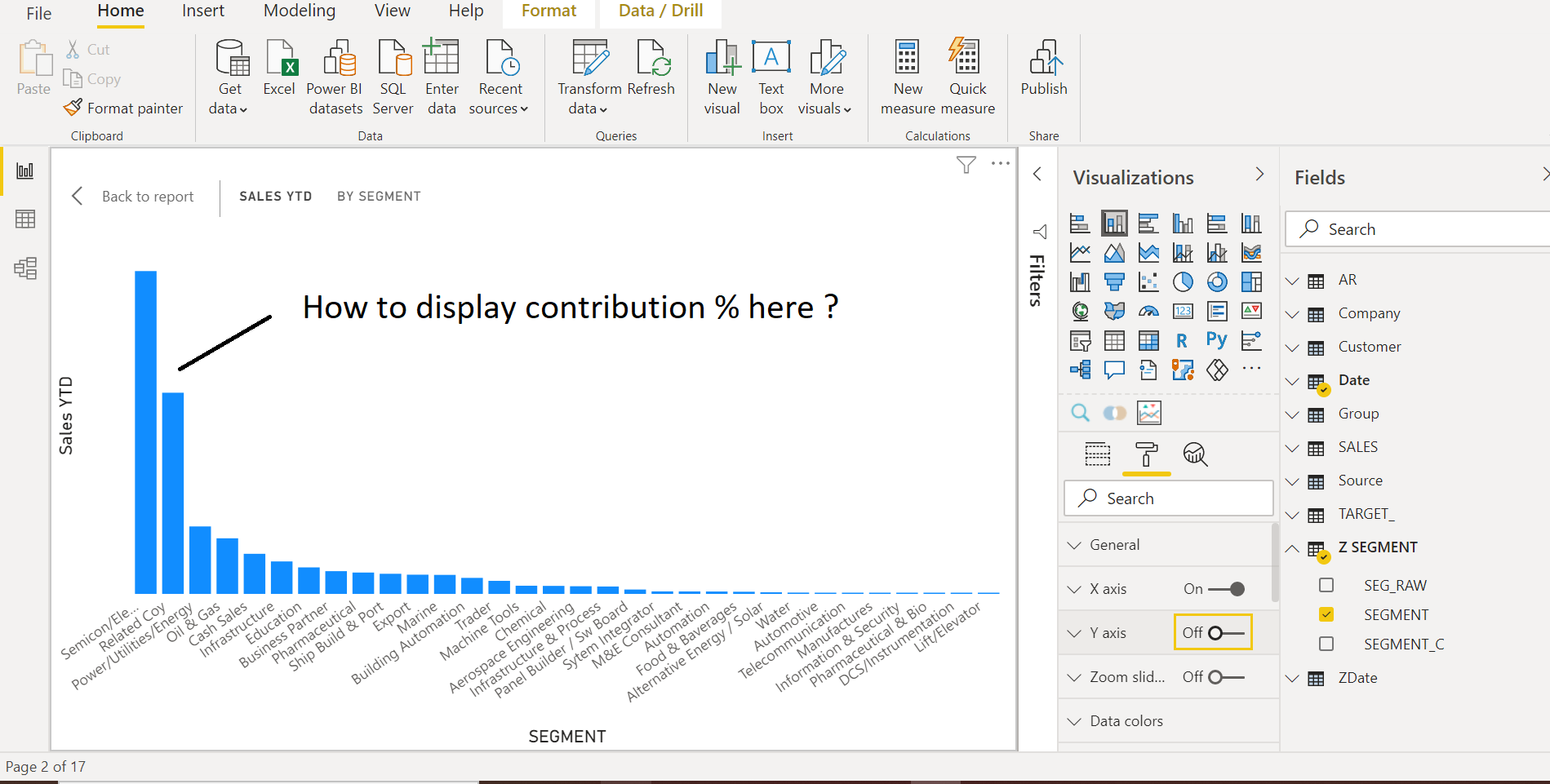Switch to Data view in left sidebar
The height and width of the screenshot is (784, 1550).
coord(25,219)
